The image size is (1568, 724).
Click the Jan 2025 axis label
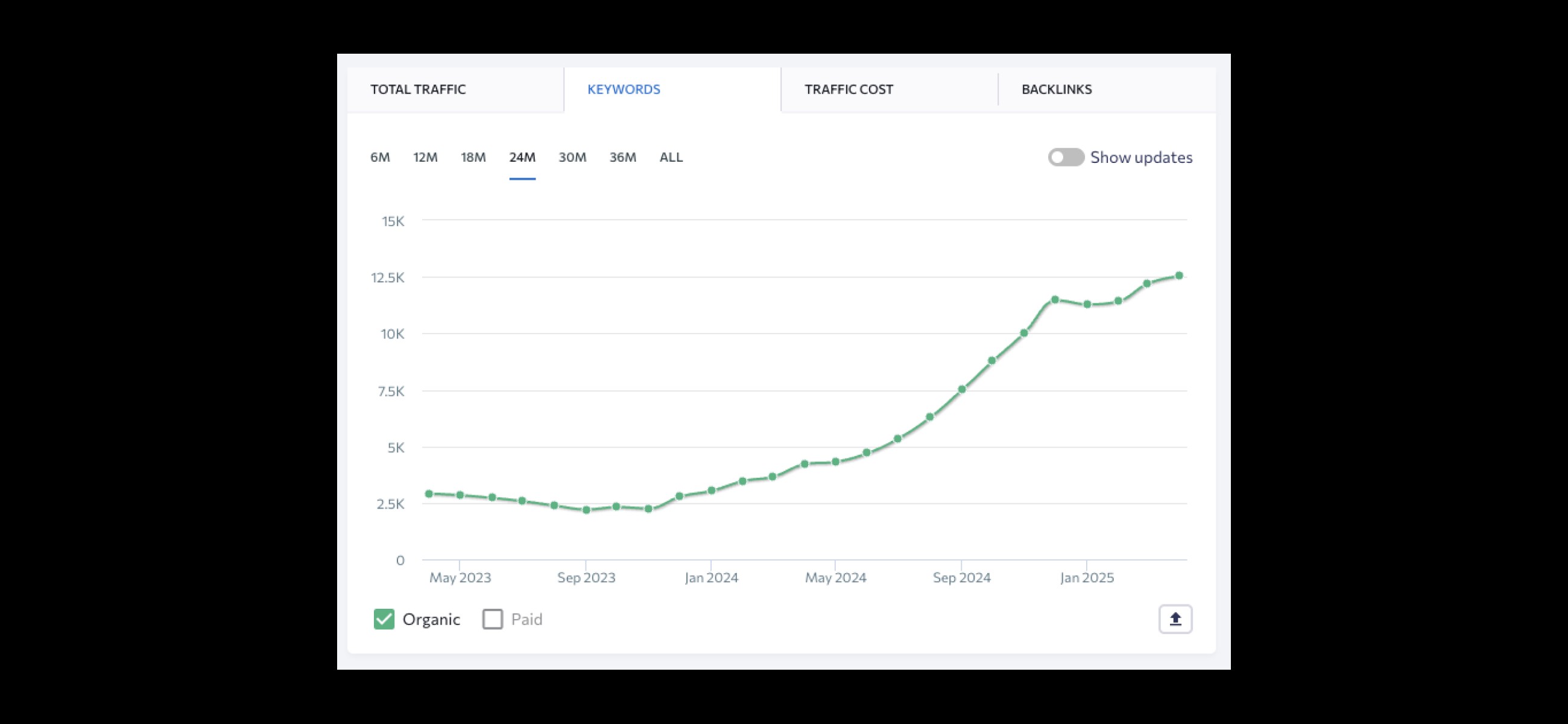point(1087,577)
